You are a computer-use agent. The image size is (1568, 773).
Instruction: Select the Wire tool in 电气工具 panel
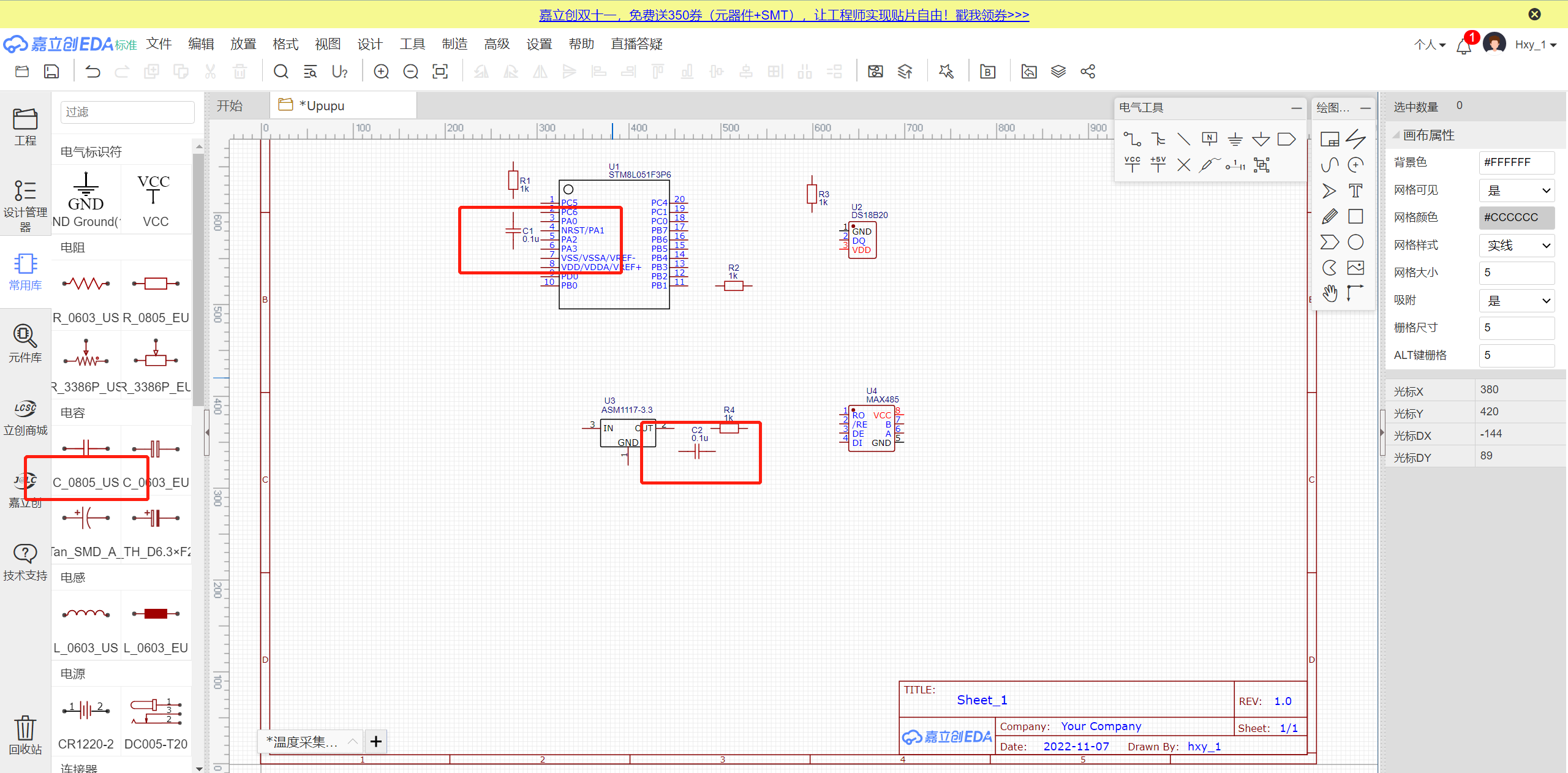[x=1132, y=139]
